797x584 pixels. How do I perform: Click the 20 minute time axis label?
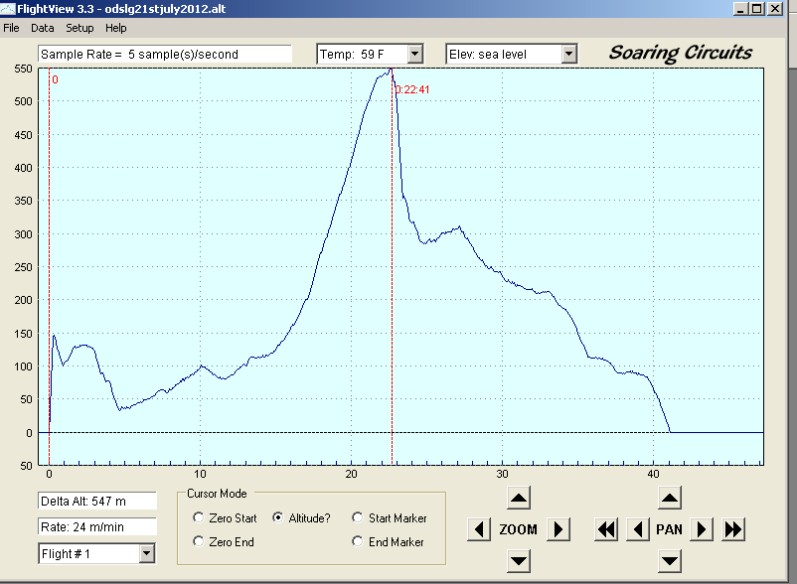click(x=351, y=474)
